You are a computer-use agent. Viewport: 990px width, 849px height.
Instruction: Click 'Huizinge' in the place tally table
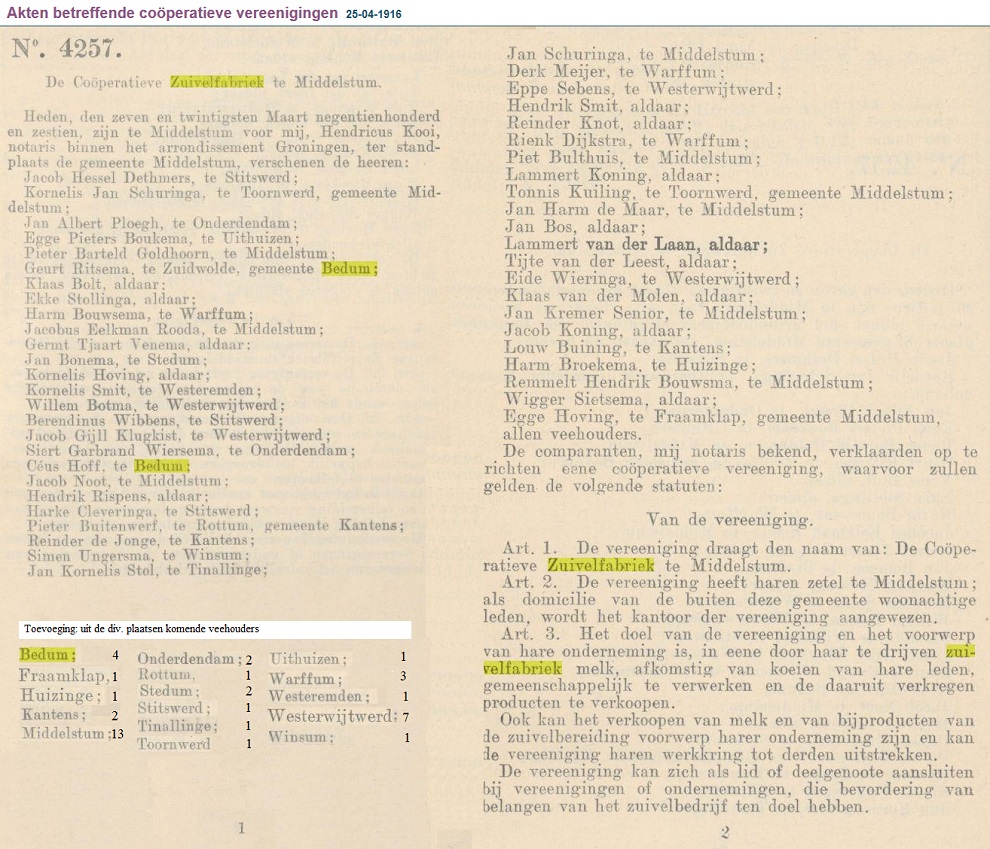pyautogui.click(x=61, y=696)
